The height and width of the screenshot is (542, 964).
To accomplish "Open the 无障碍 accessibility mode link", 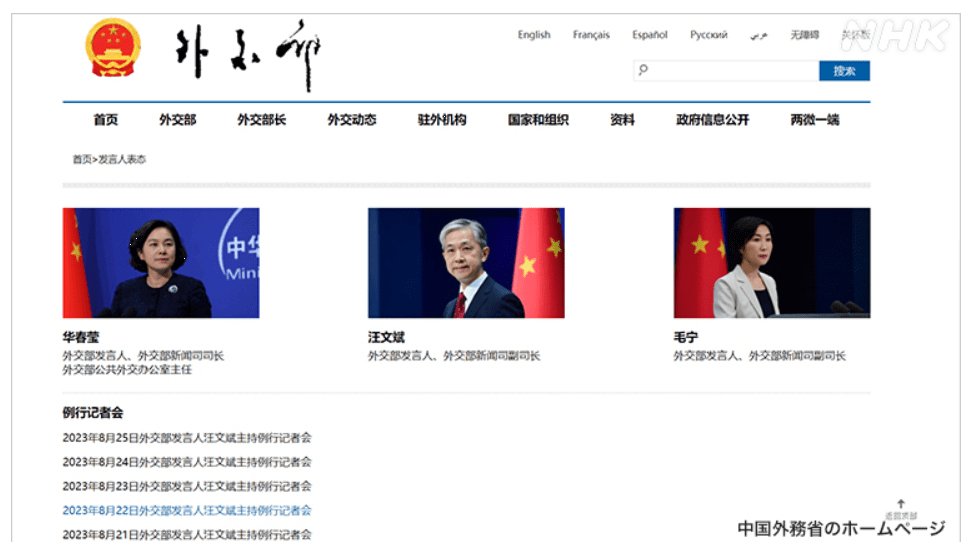I will pos(804,35).
